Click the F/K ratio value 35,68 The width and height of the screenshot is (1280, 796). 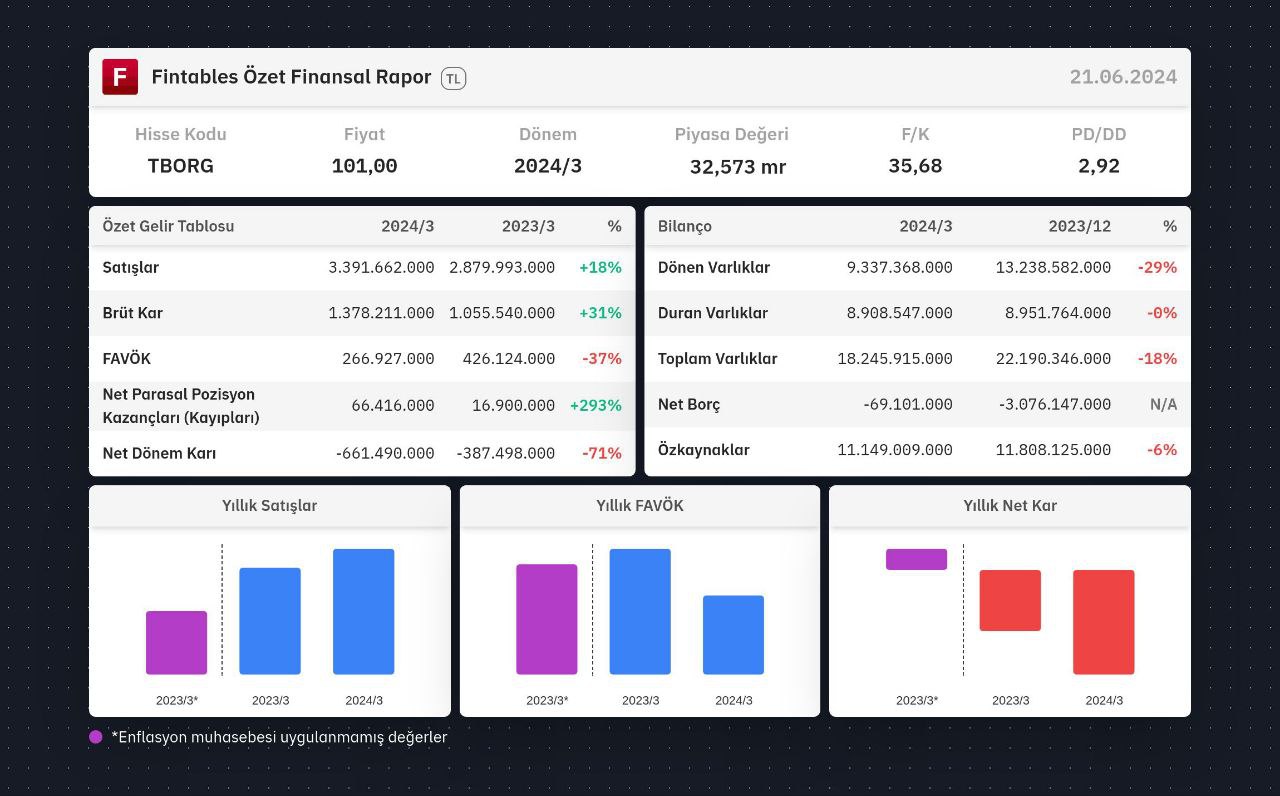coord(915,166)
